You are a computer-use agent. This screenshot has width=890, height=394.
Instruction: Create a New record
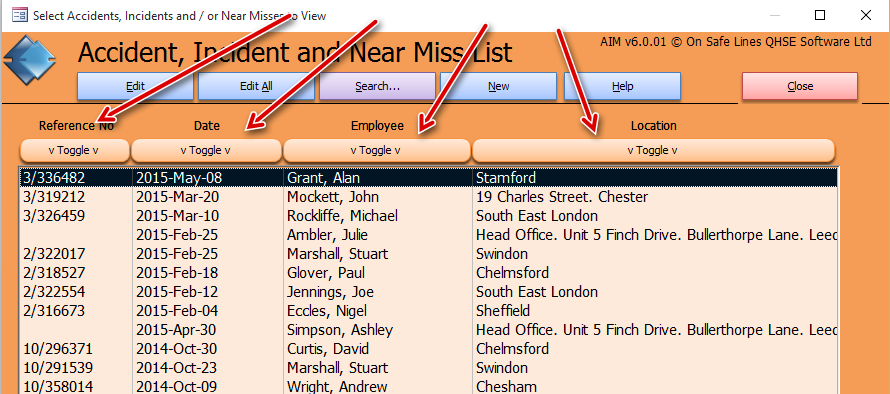pos(498,86)
